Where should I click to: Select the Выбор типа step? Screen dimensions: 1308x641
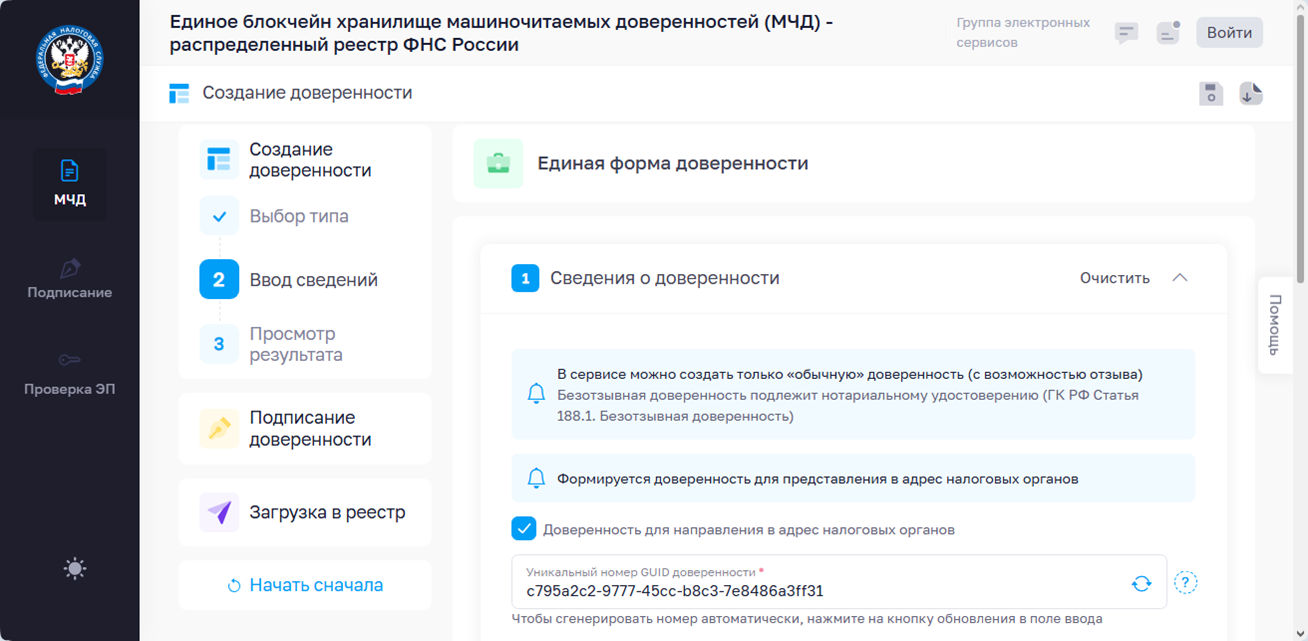click(x=299, y=216)
